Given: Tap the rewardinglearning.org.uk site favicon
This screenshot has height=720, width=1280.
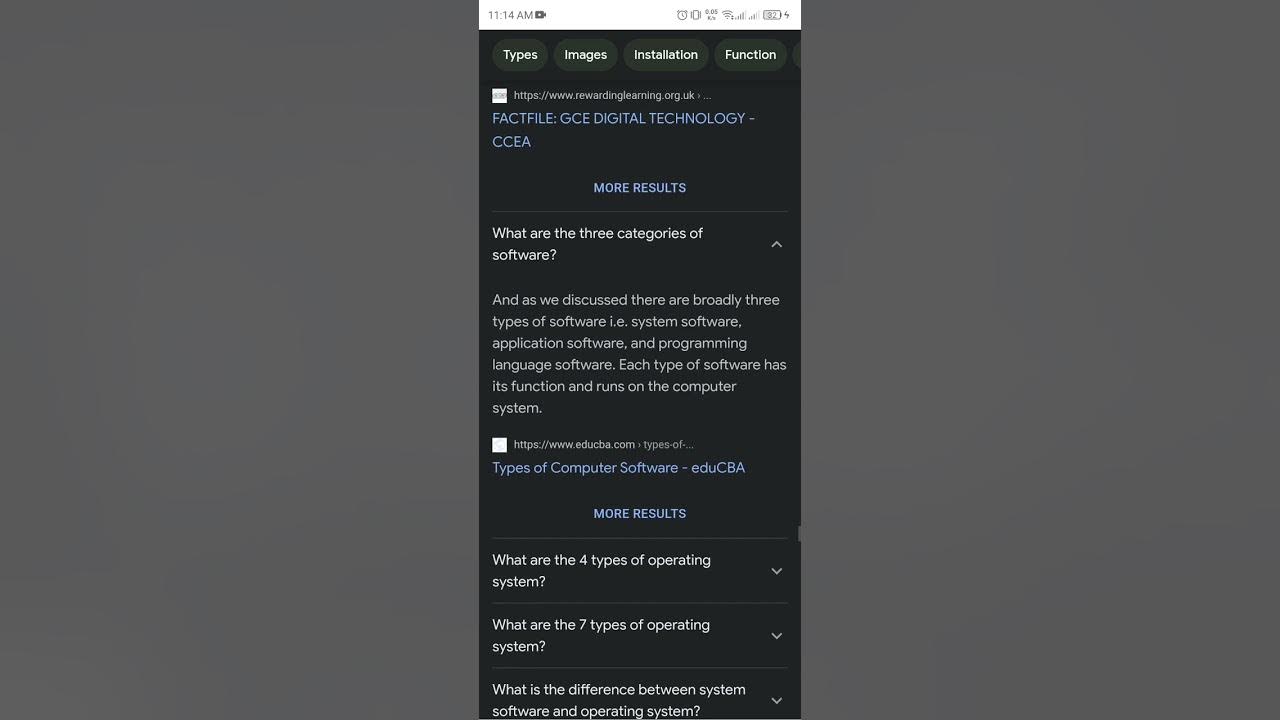Looking at the screenshot, I should click(499, 96).
